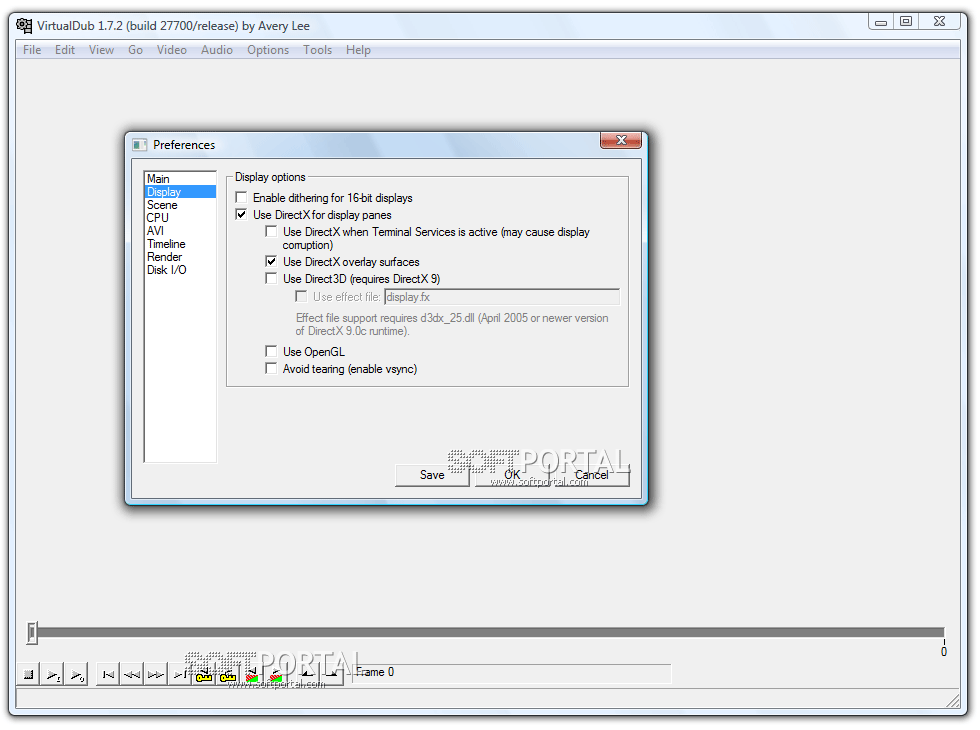980x730 pixels.
Task: Uncheck Use DirectX for display panes
Action: point(241,214)
